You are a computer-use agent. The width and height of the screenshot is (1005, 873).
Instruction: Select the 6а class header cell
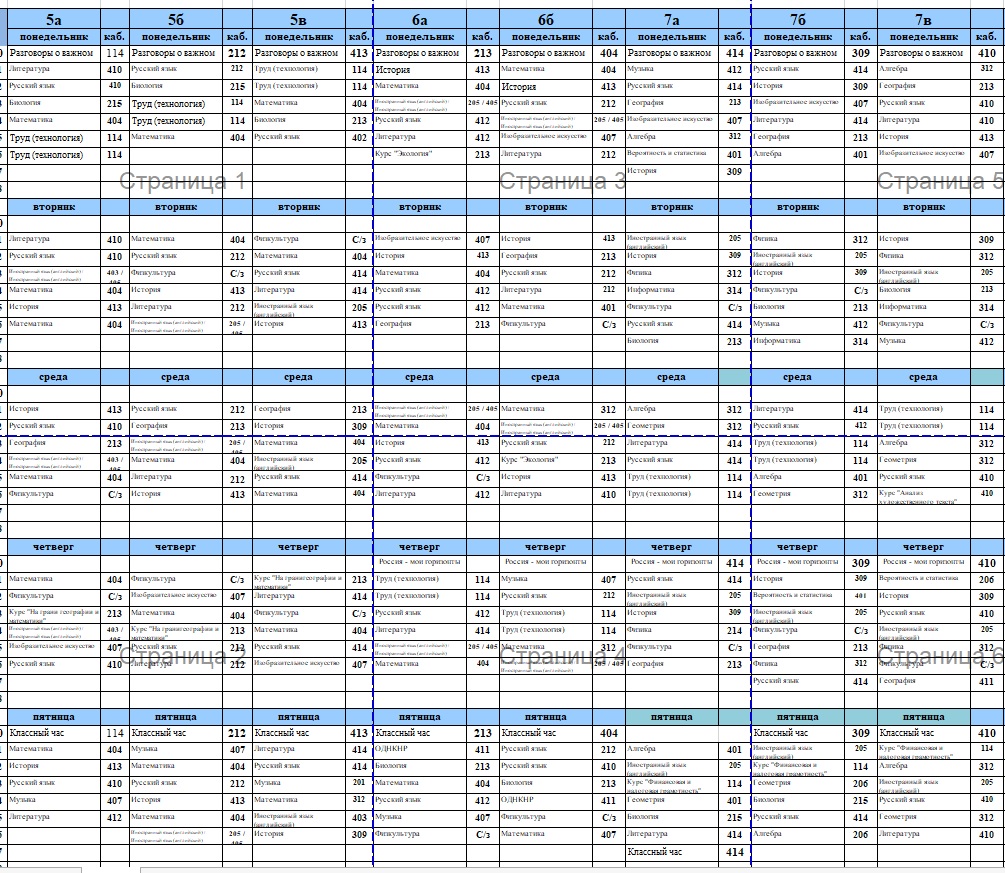tap(420, 19)
